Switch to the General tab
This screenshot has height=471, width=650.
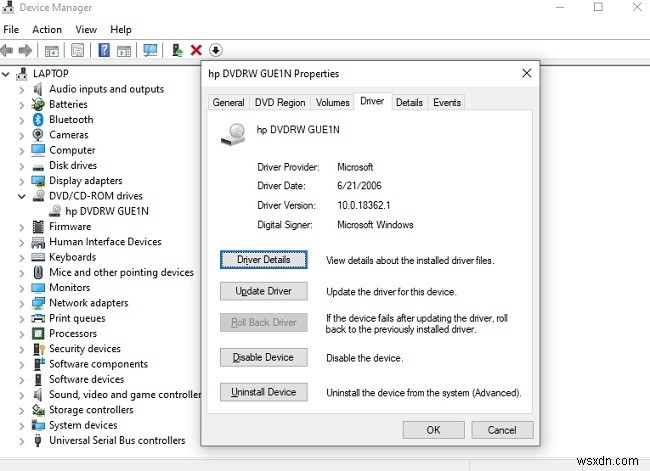point(228,102)
